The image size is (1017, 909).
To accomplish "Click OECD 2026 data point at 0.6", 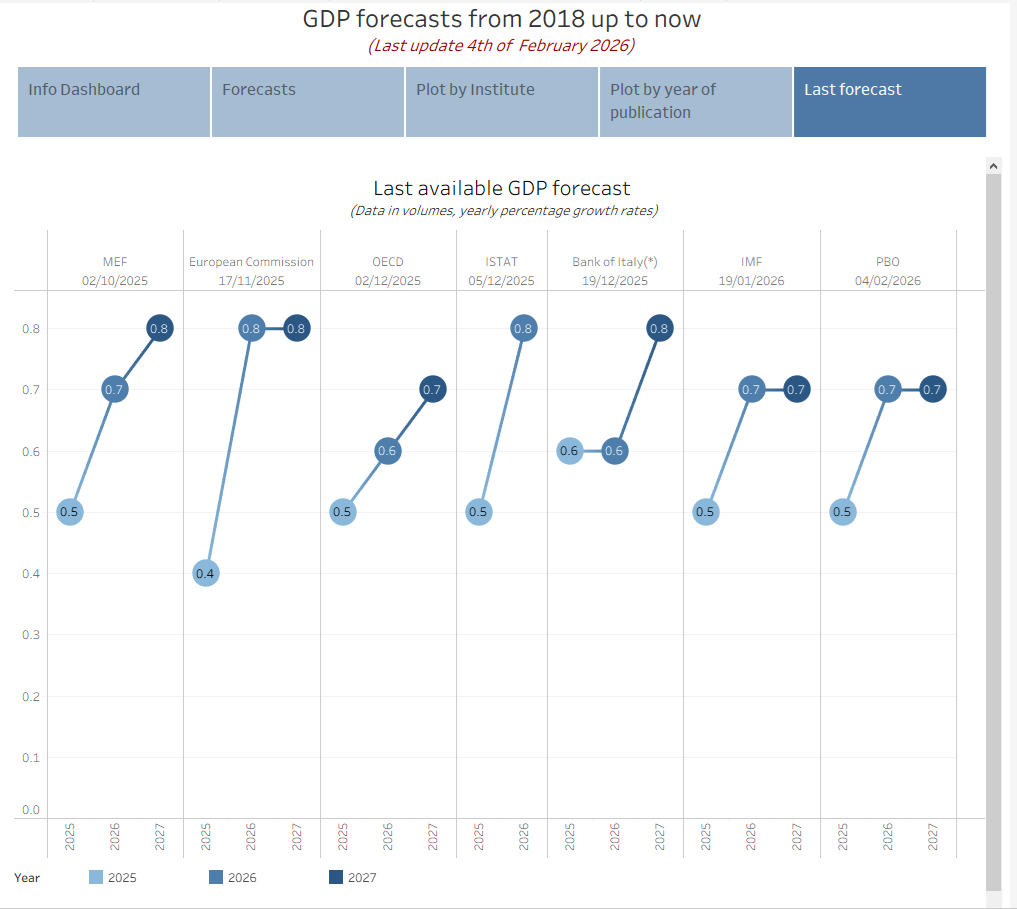I will [387, 451].
